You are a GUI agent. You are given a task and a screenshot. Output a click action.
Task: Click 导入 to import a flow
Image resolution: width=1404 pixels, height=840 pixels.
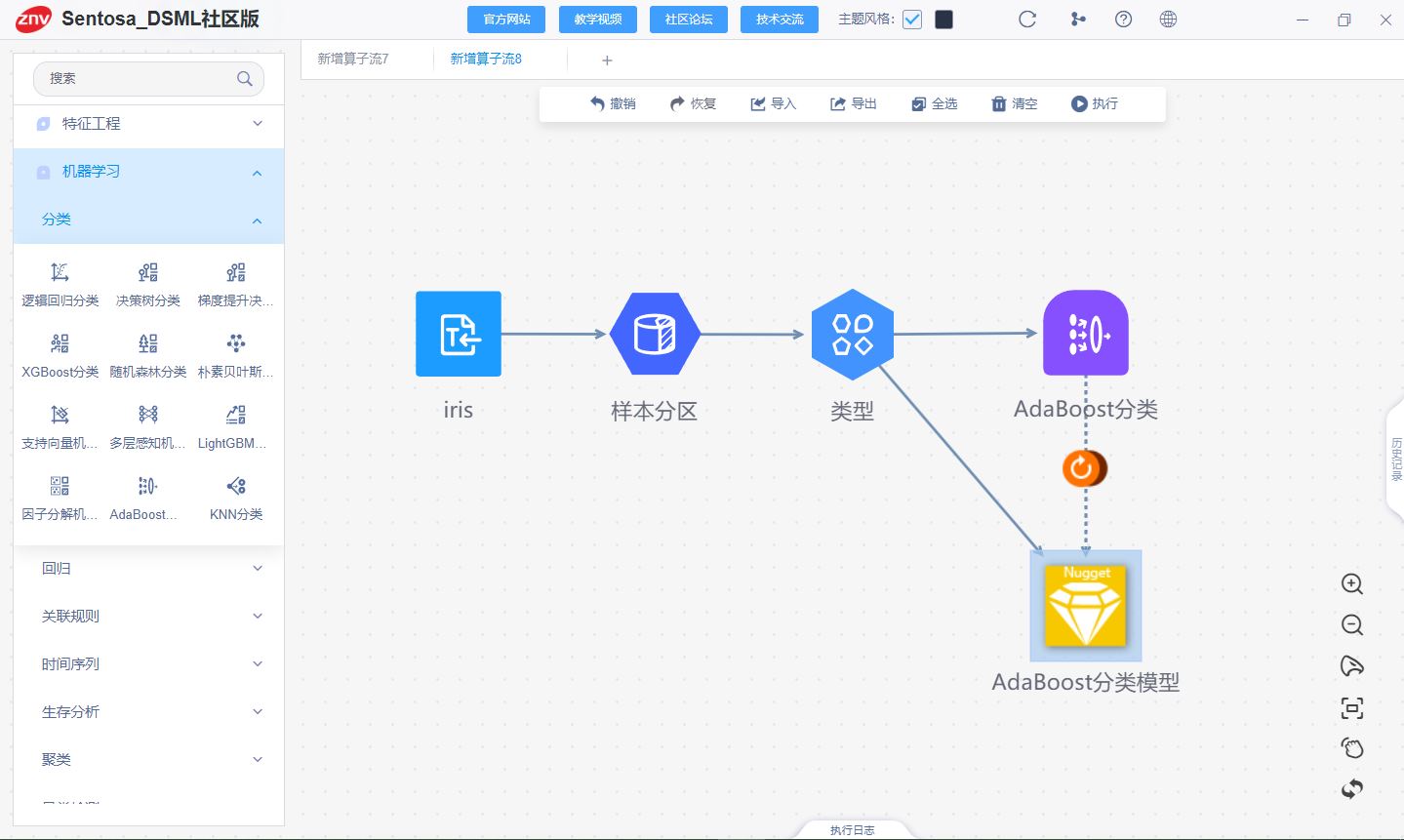tap(773, 103)
